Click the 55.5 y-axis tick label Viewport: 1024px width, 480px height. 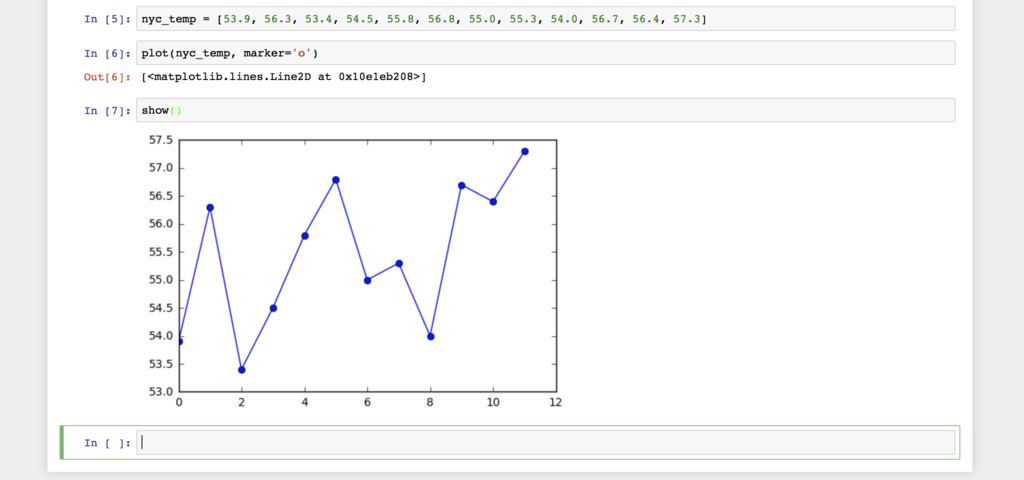coord(161,252)
